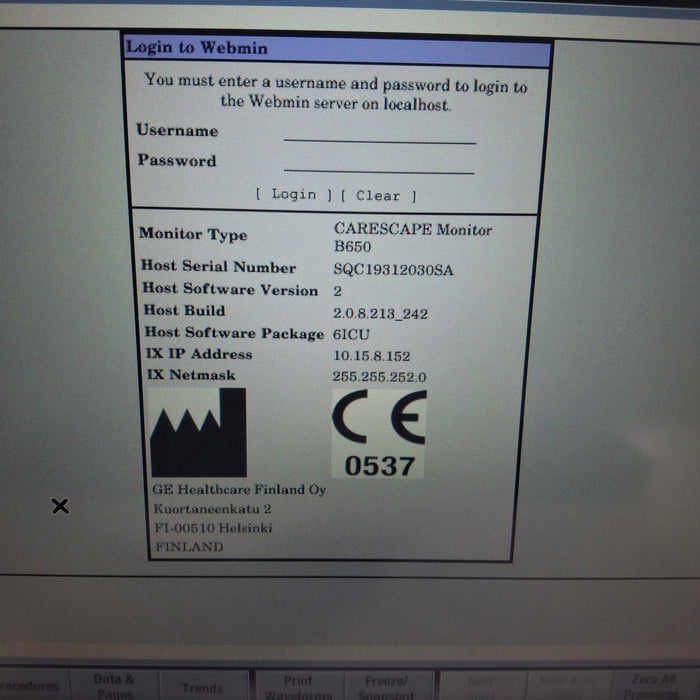Click GE Healthcare Finland Oy text
The height and width of the screenshot is (700, 700).
(239, 489)
